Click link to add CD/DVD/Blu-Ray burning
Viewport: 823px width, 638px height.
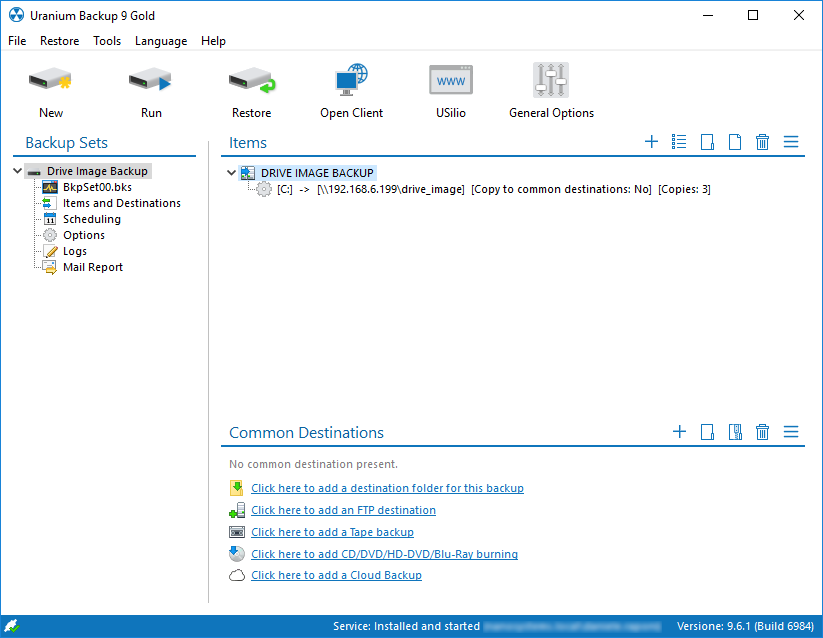pos(384,554)
